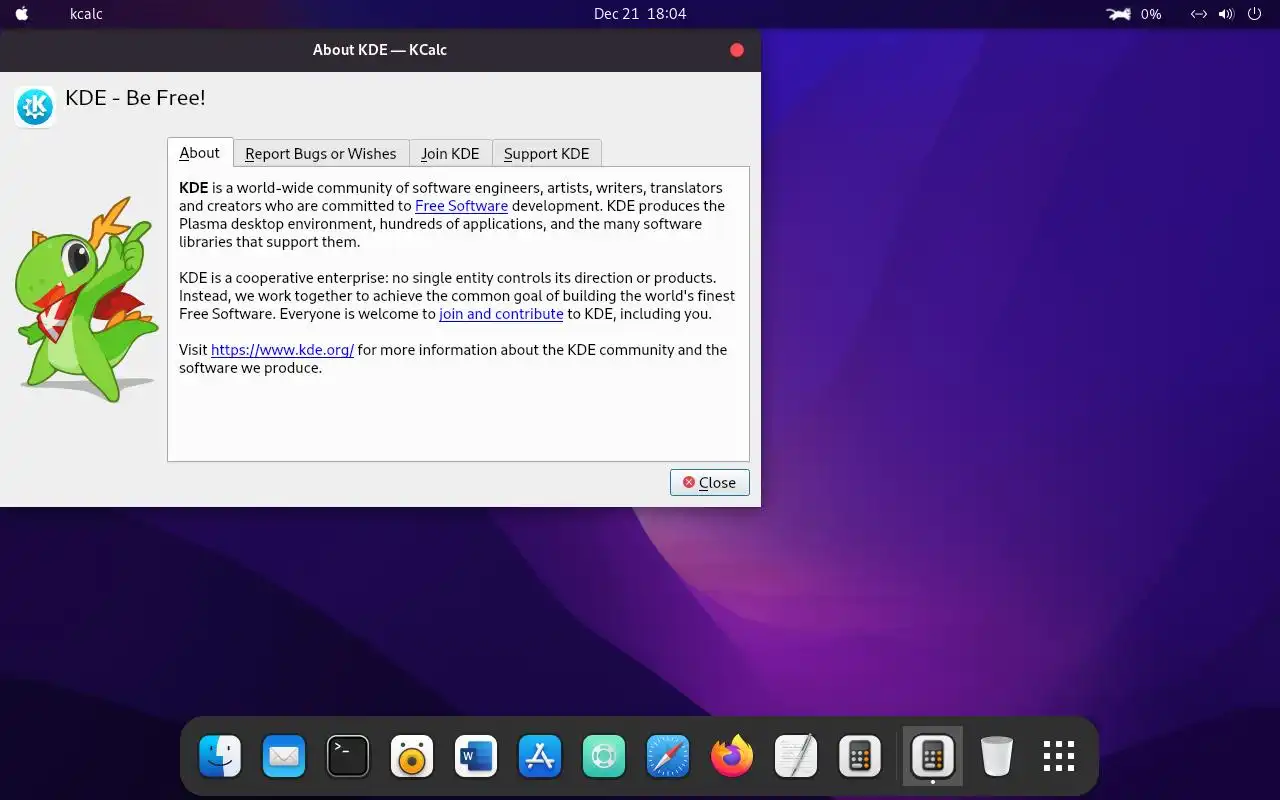Switch to the Join KDE tab
This screenshot has height=800, width=1280.
coord(450,154)
